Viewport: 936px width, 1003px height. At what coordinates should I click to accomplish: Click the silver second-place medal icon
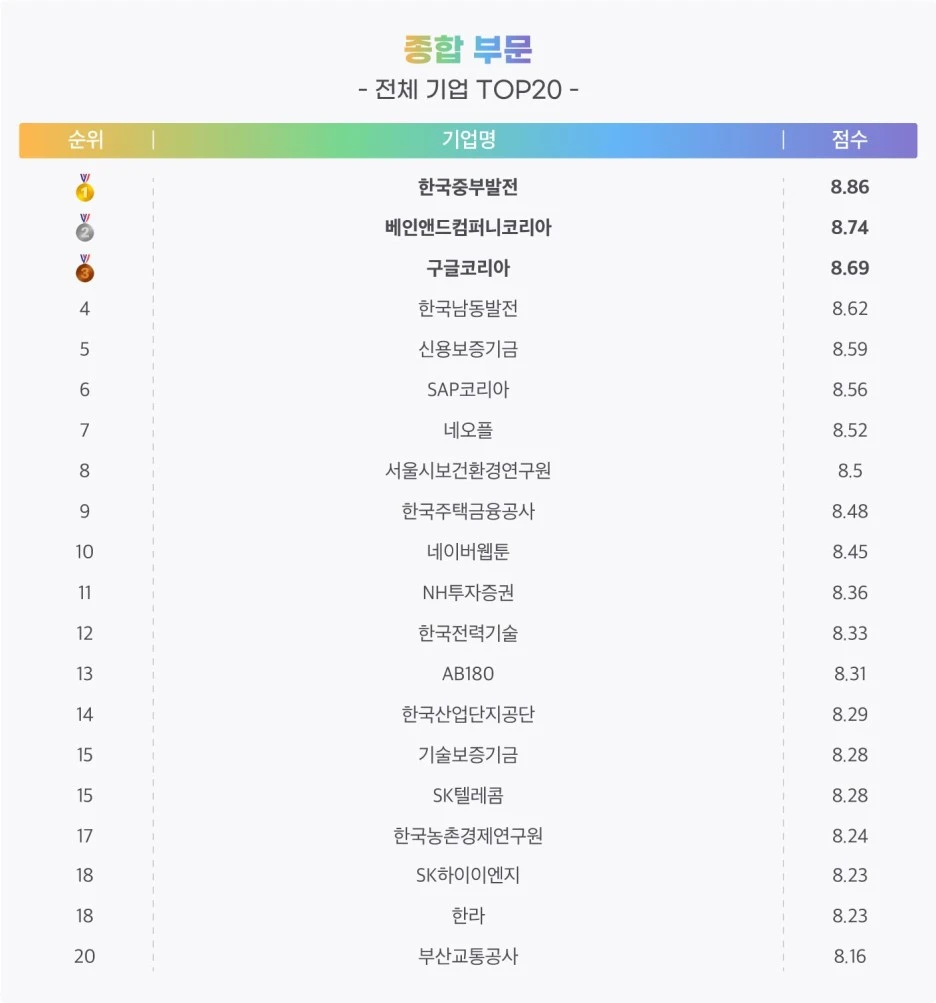coord(84,228)
